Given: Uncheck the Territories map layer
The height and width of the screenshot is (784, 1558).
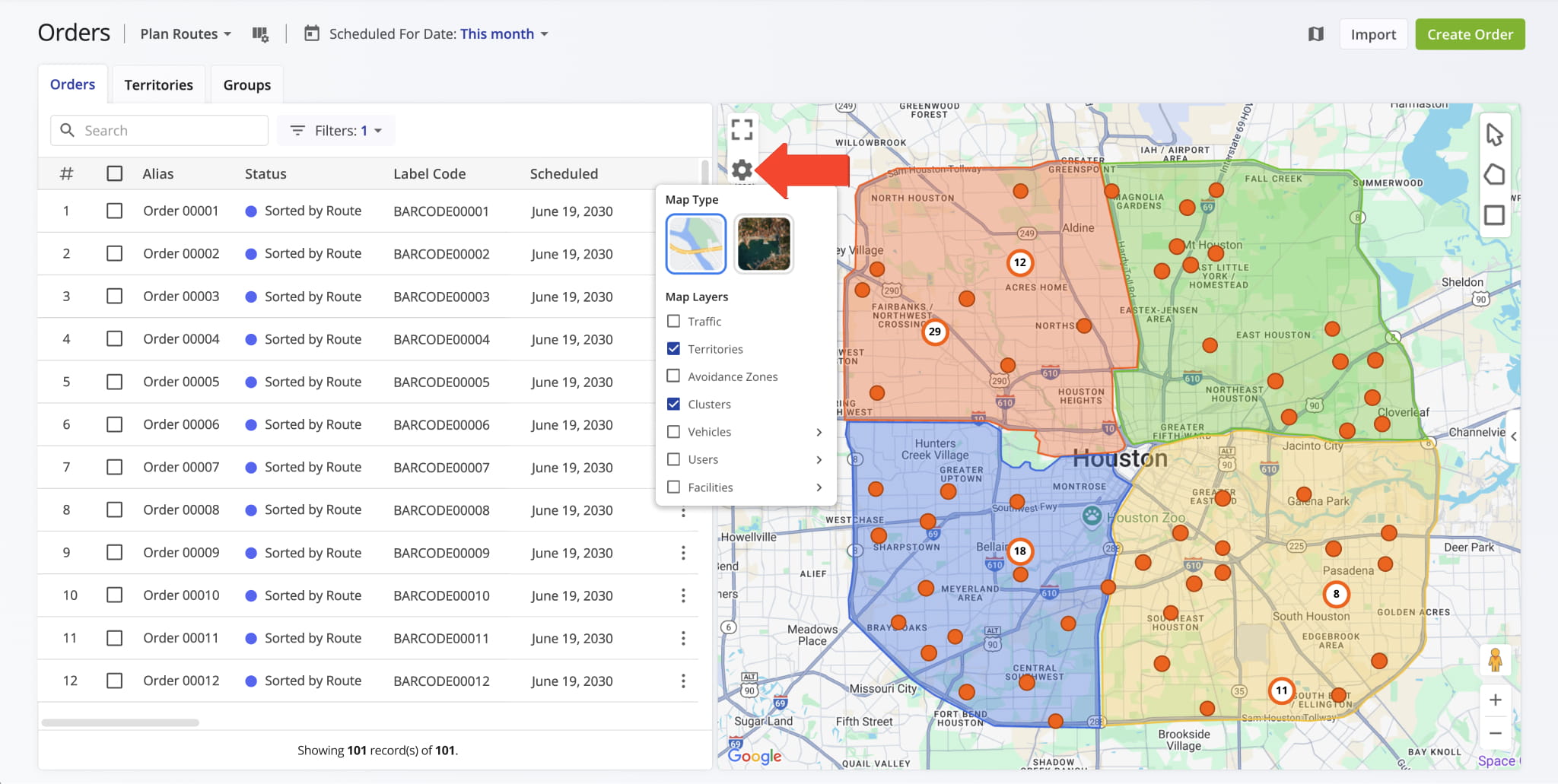Looking at the screenshot, I should point(673,348).
